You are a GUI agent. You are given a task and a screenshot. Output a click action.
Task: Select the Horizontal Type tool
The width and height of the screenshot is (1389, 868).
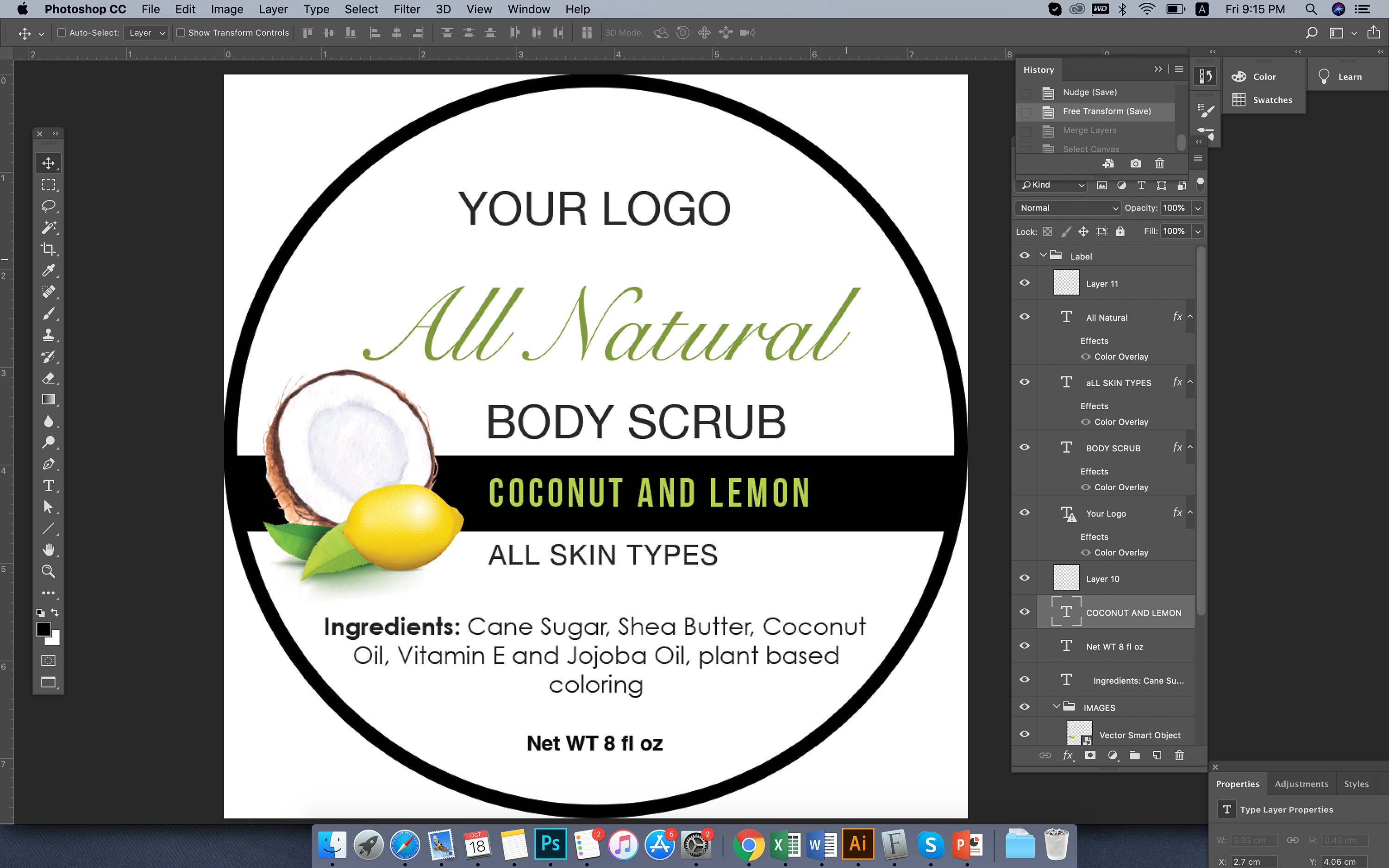coord(49,486)
